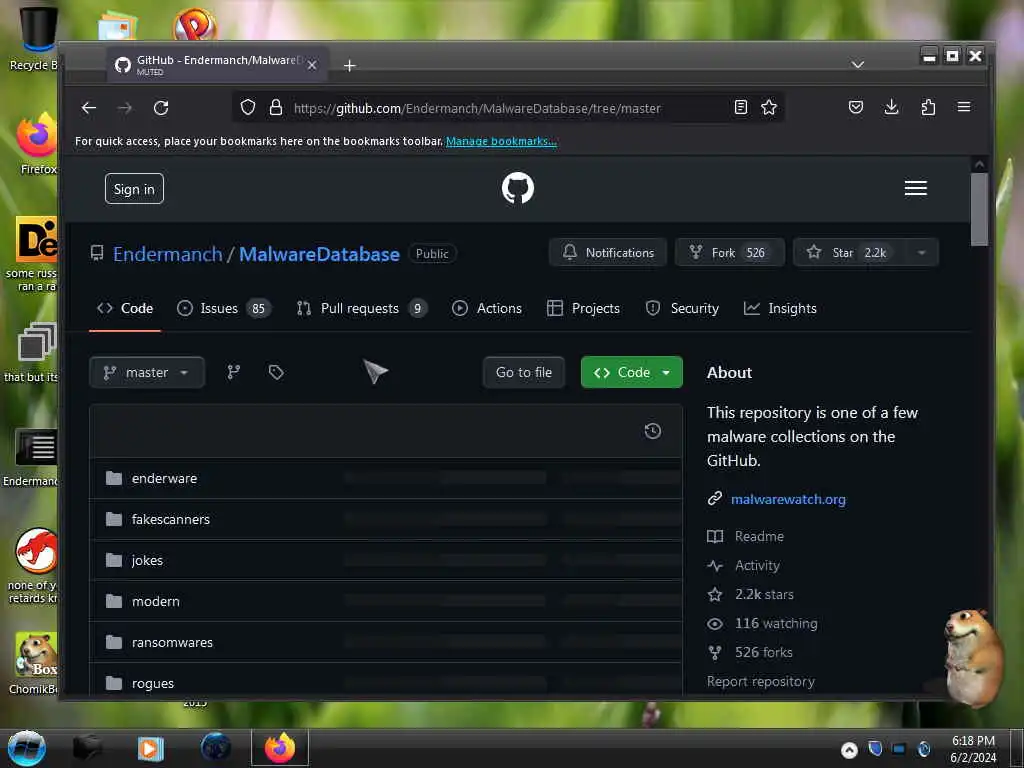Open Endermanch owner profile link

coord(168,254)
